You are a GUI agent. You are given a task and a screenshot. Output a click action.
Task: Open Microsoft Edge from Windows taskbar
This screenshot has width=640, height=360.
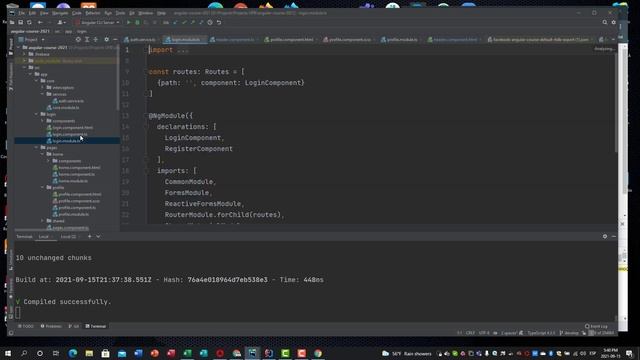(x=73, y=353)
